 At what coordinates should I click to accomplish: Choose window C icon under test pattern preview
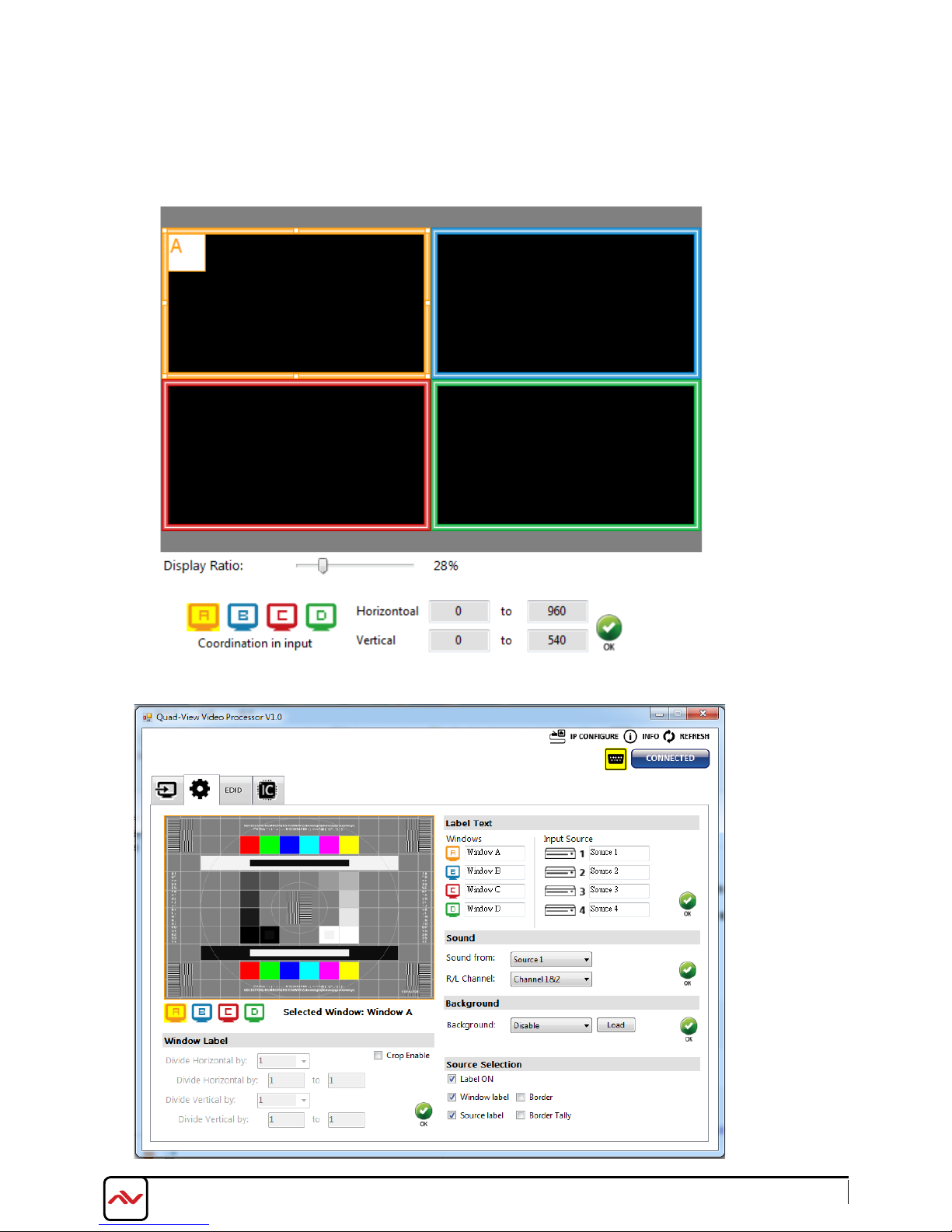(x=228, y=1012)
